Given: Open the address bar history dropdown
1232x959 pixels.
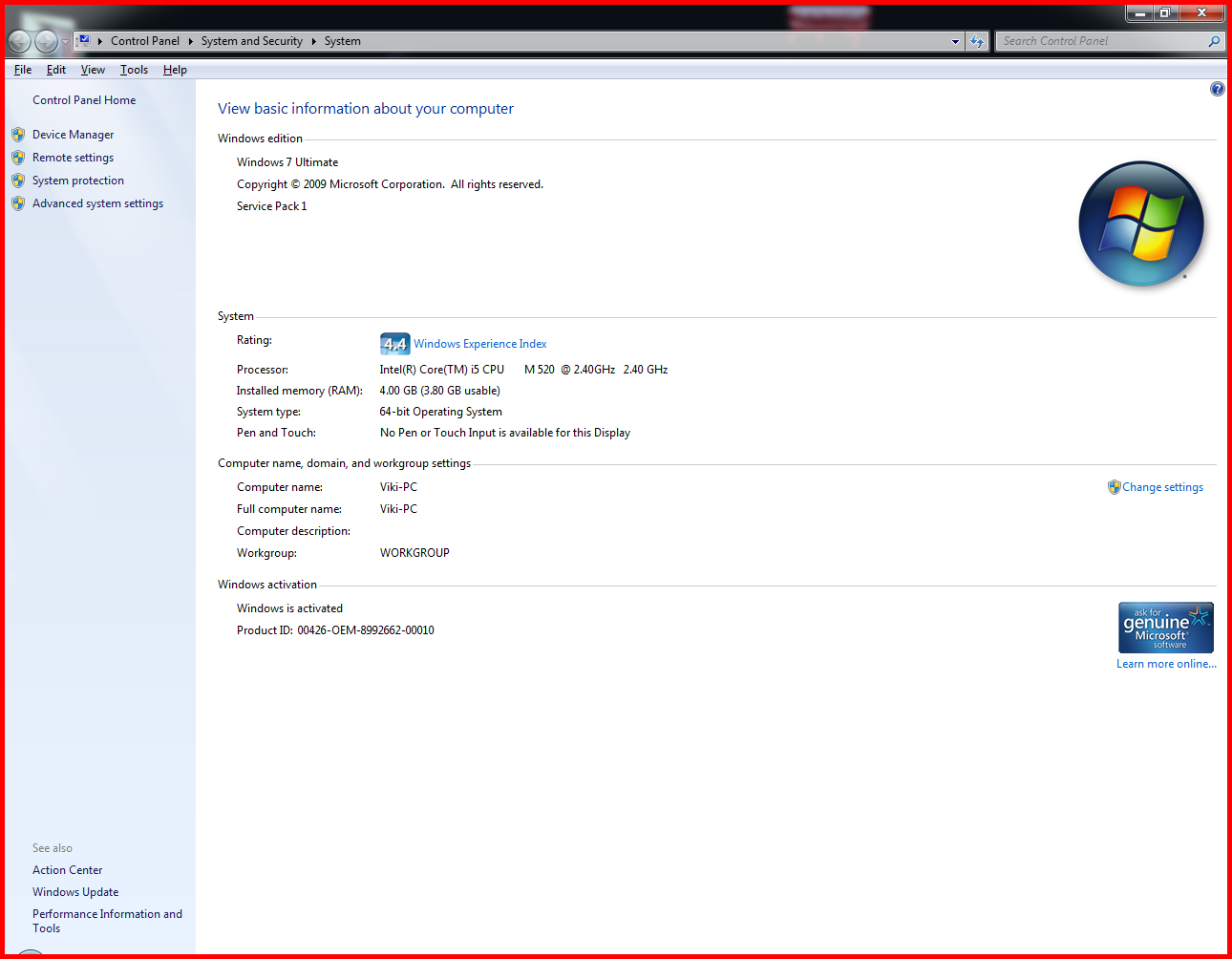Looking at the screenshot, I should [x=955, y=41].
